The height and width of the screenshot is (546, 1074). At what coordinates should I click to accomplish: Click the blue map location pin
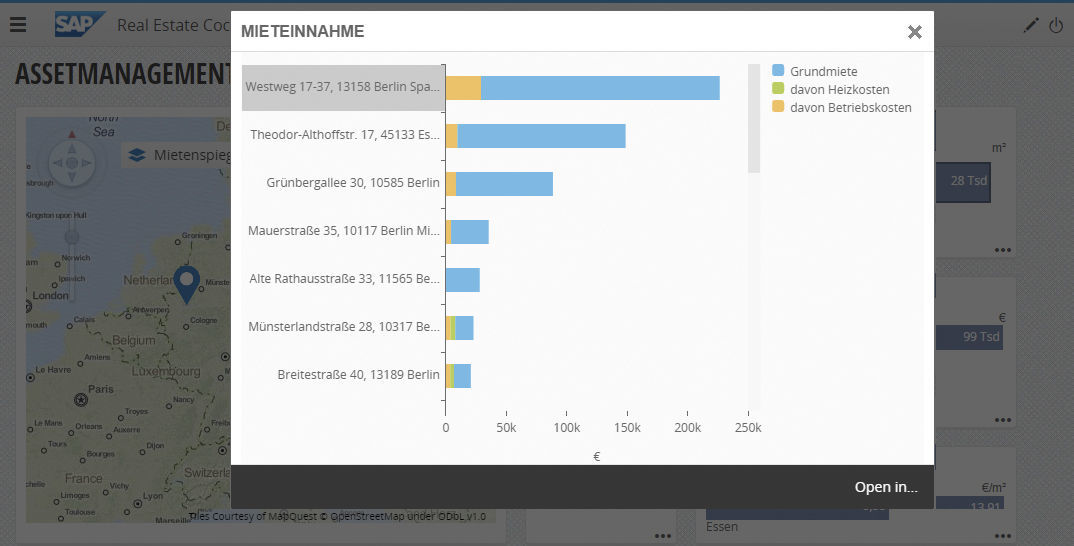(187, 284)
